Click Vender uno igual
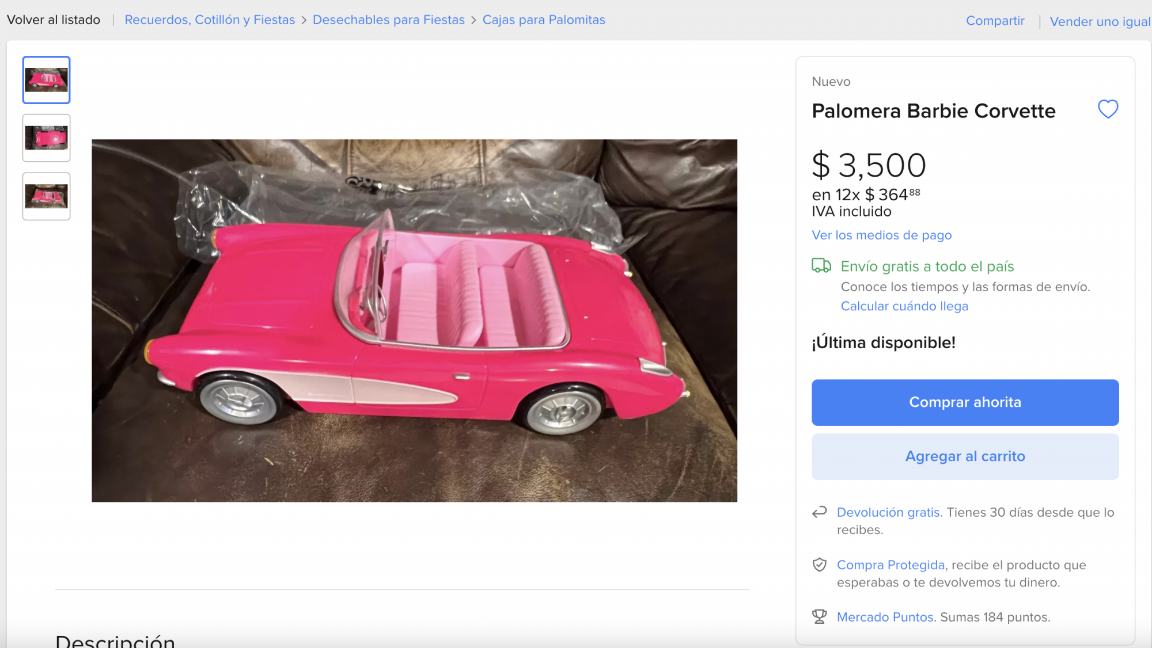Screen dimensions: 1152x648 [x=1100, y=21]
